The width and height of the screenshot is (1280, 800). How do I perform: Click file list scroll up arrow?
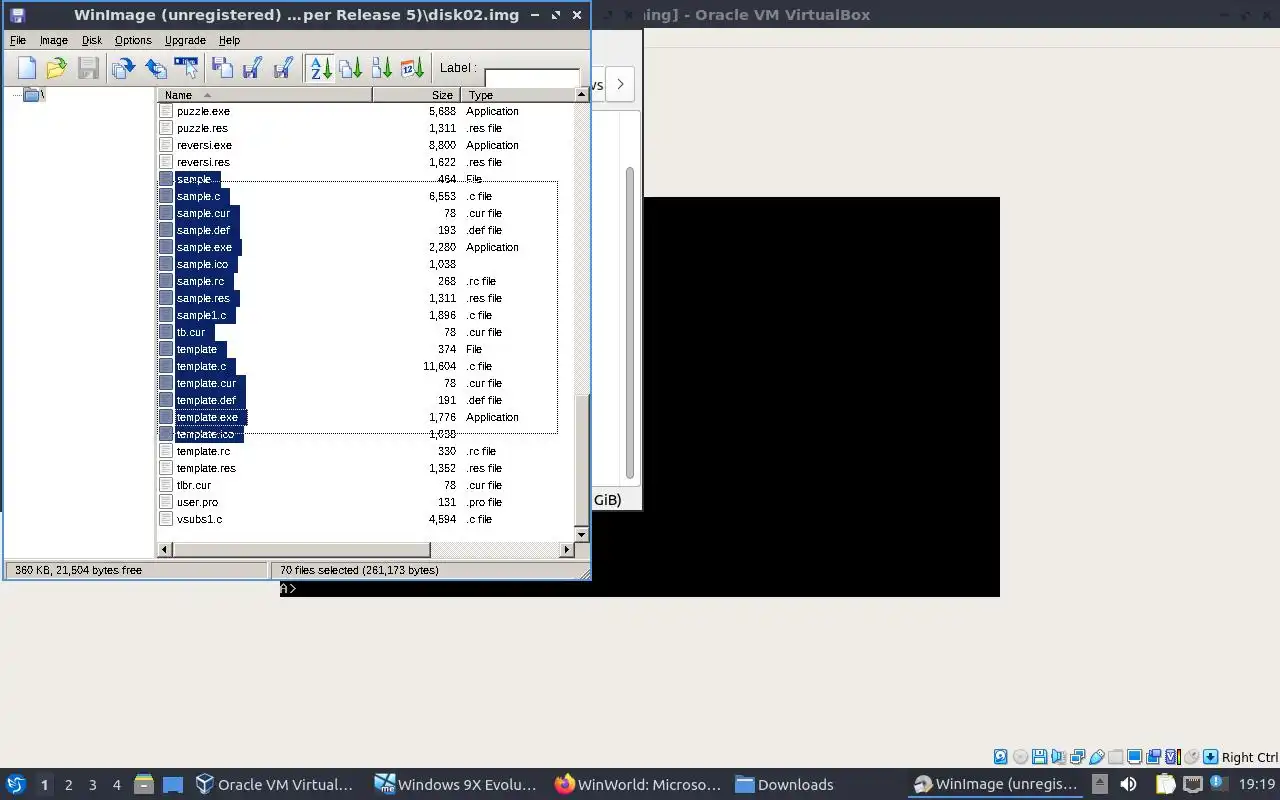[582, 94]
